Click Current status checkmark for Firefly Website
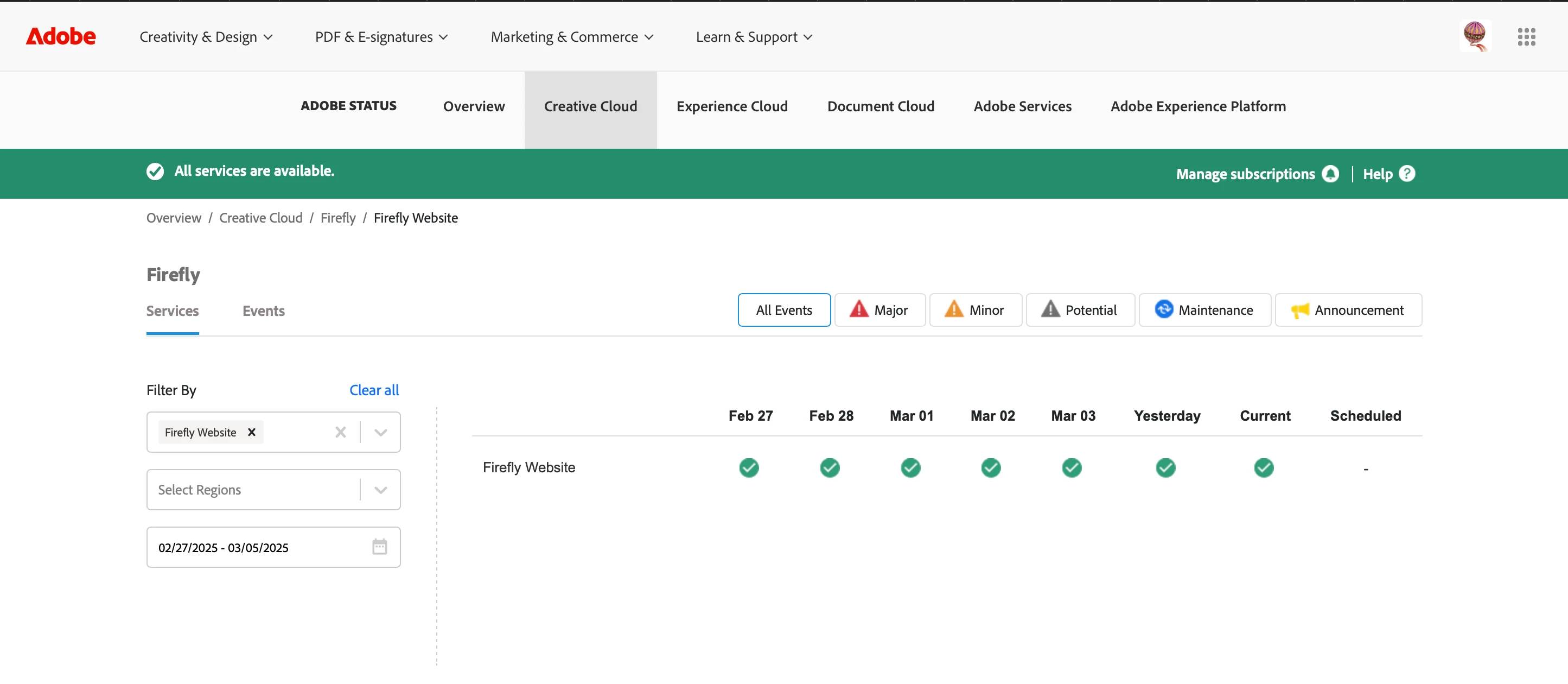Viewport: 1568px width, 684px height. pyautogui.click(x=1264, y=467)
